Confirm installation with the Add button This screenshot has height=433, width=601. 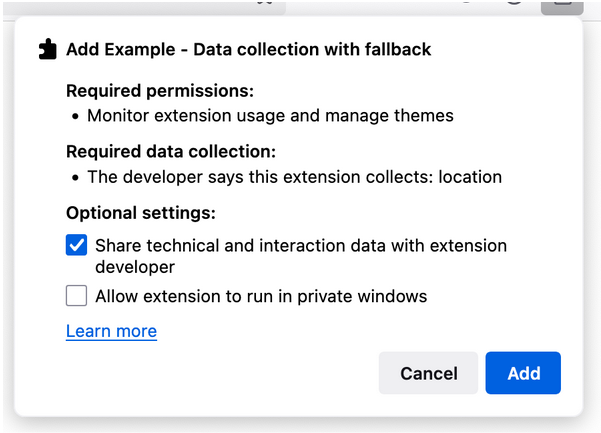(523, 373)
